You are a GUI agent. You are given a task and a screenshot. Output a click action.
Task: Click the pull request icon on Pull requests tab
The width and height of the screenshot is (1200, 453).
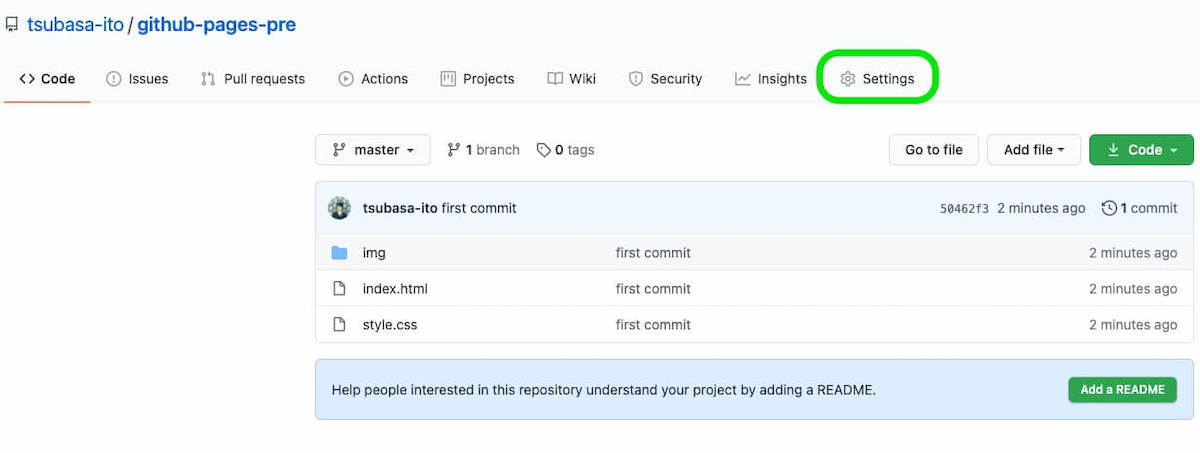[208, 79]
